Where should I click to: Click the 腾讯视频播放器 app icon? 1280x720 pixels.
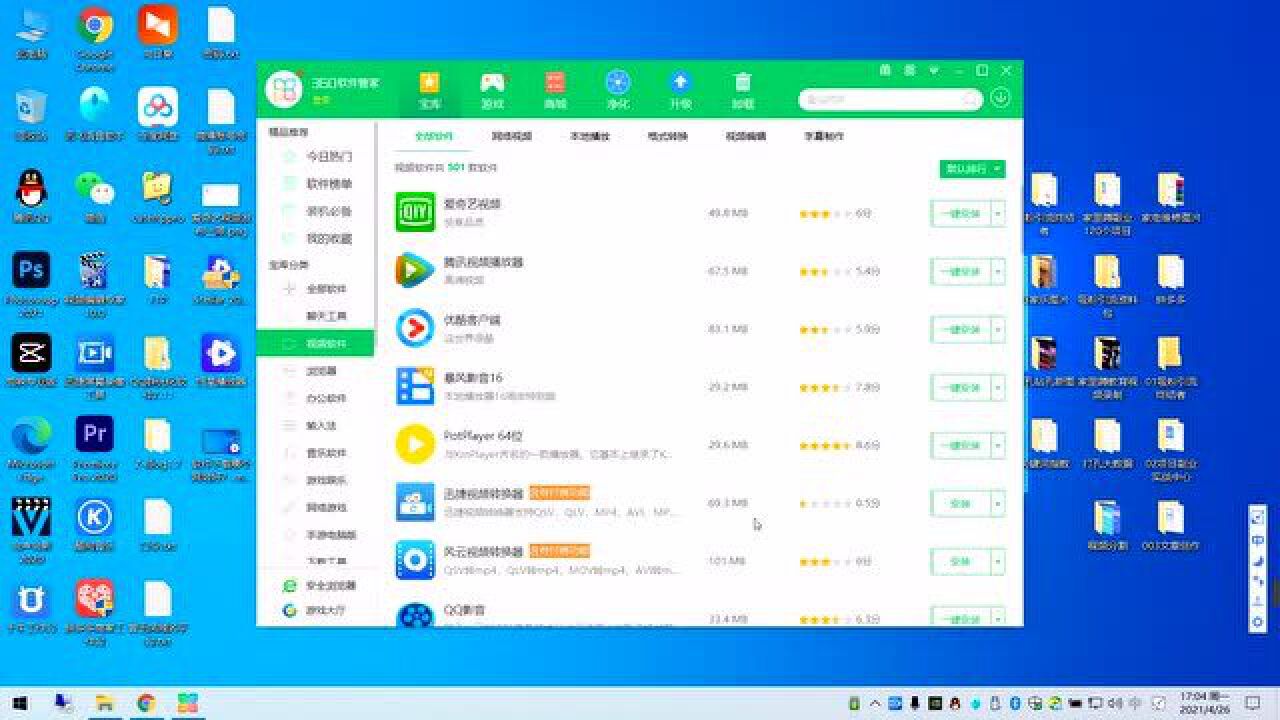[x=415, y=270]
